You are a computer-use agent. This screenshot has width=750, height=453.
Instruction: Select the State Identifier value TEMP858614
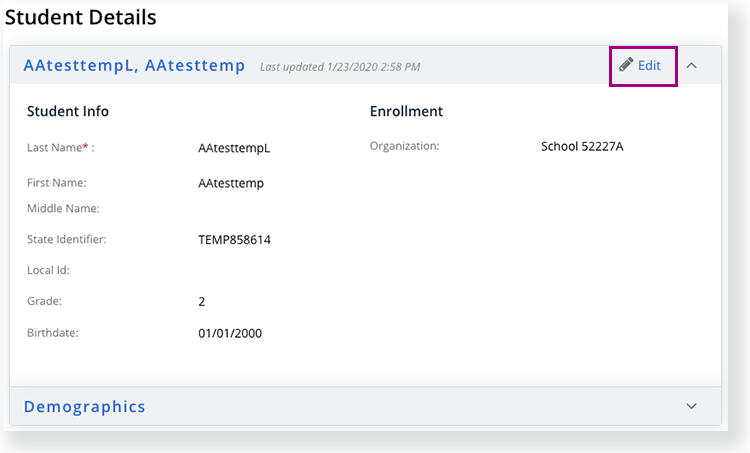point(234,240)
